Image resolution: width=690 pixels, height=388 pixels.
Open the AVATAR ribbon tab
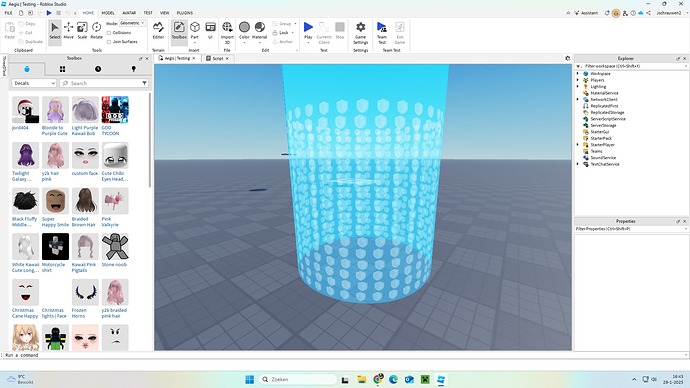(129, 13)
